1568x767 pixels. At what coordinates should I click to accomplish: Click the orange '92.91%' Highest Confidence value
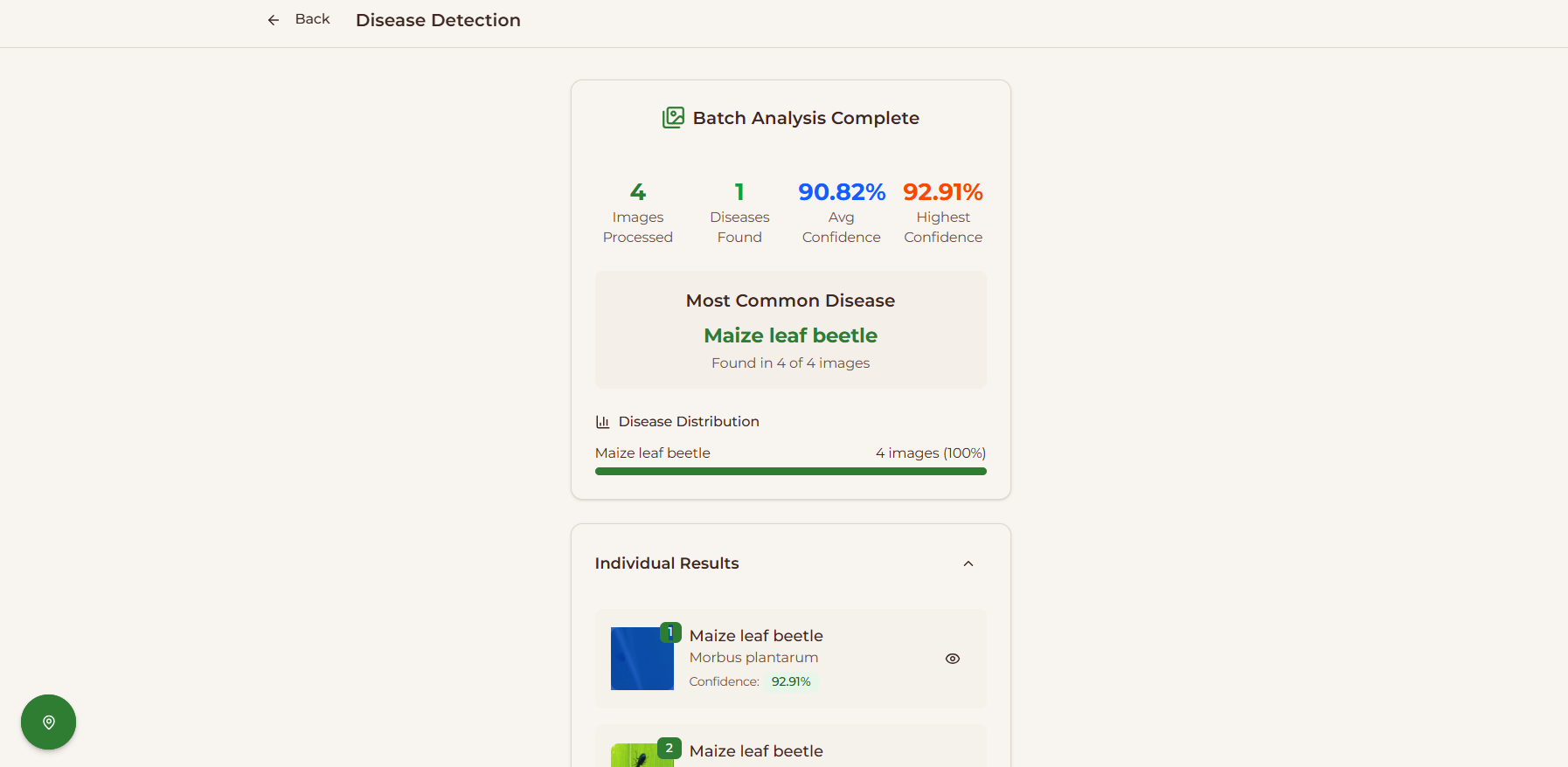[x=943, y=191]
